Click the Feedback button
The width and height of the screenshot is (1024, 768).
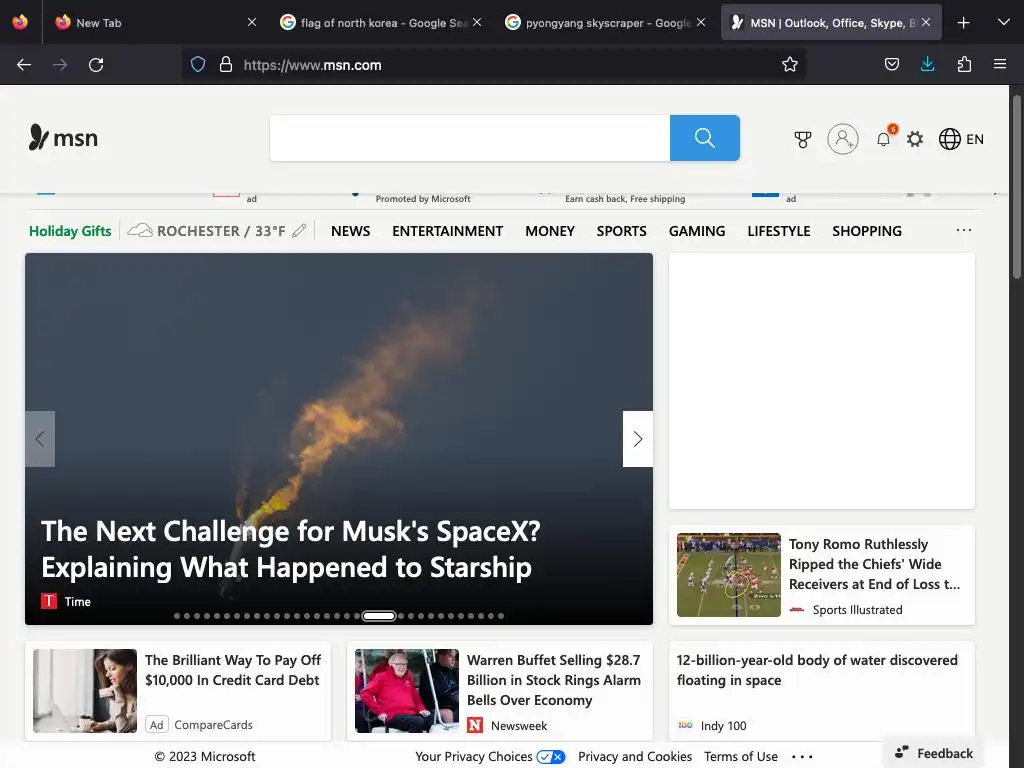pos(934,753)
